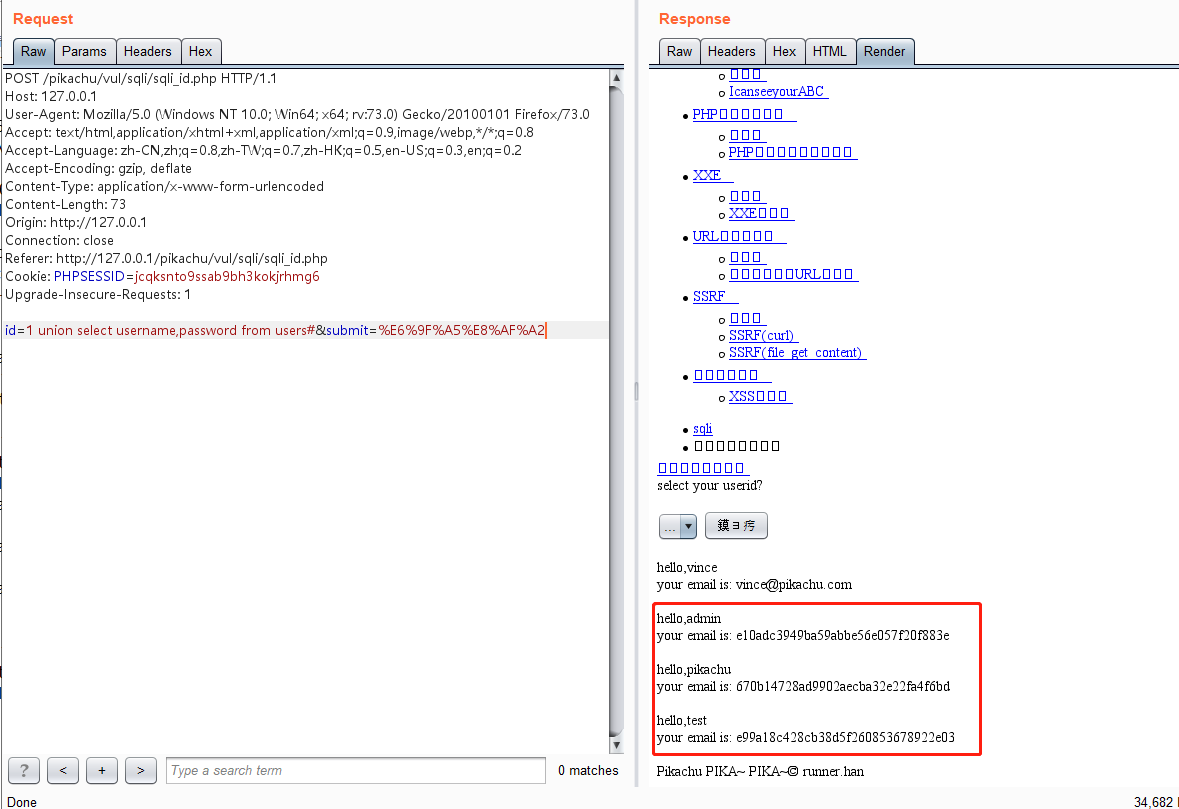The width and height of the screenshot is (1179, 809).
Task: Click the 'Connection: close' header line
Action: tap(59, 241)
